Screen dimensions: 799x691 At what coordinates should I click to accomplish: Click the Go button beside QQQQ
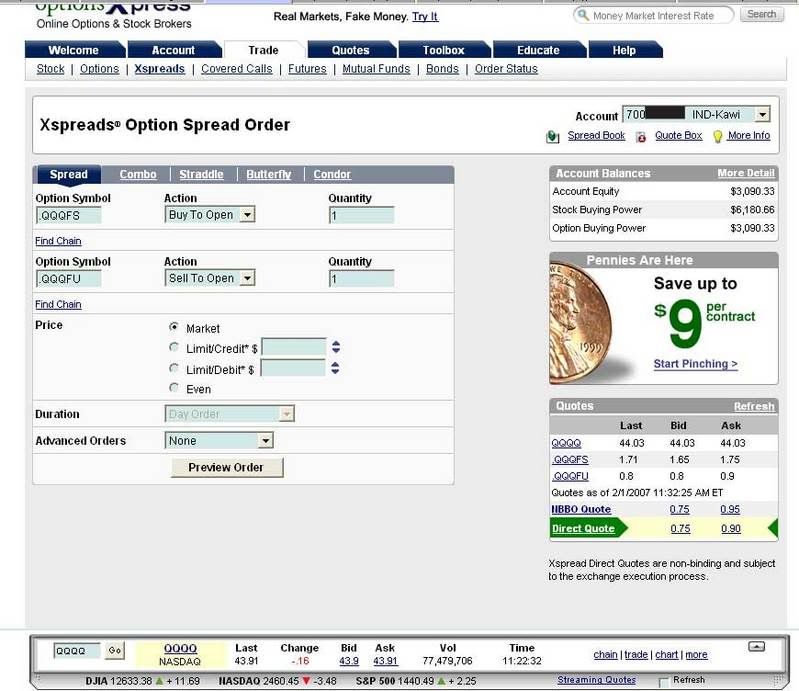(115, 651)
